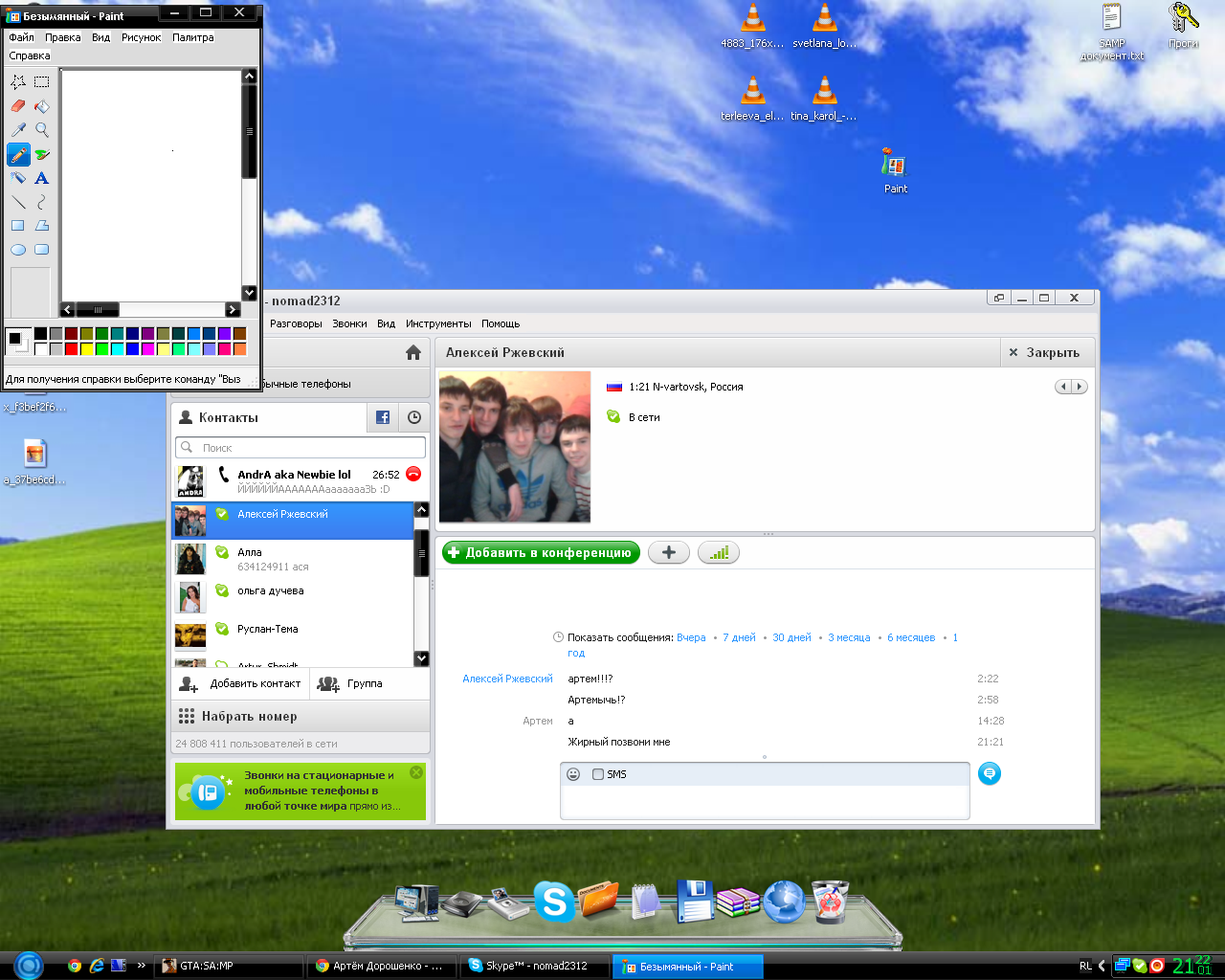Select the rectangular selection tool in Paint

pyautogui.click(x=42, y=82)
